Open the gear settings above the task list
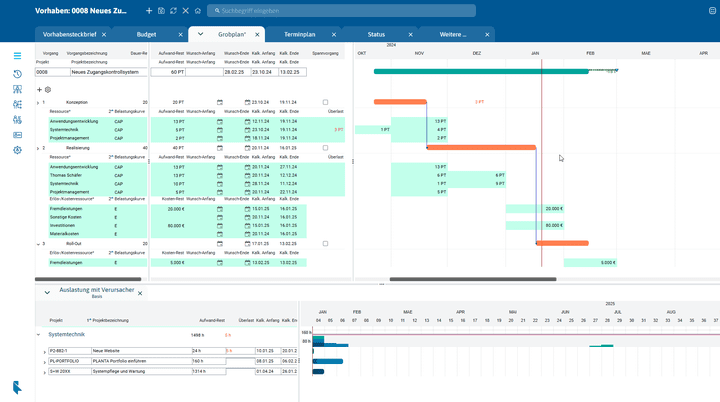 [x=48, y=89]
